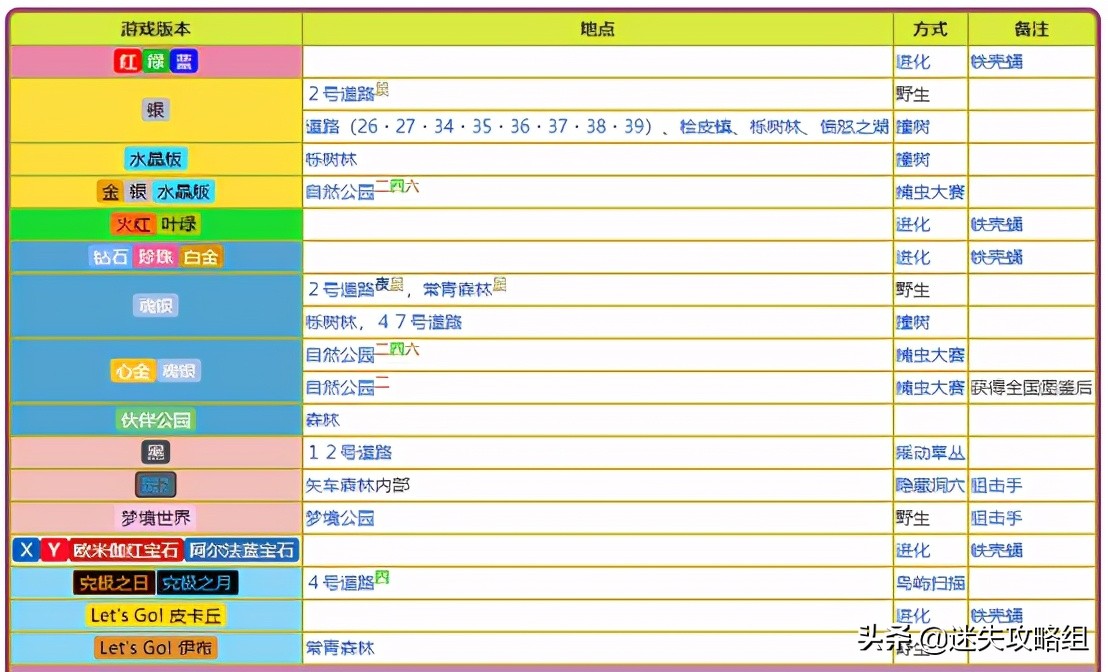Click the 水晶版 Crystal version badge
Viewport: 1108px width, 672px height.
[x=155, y=158]
